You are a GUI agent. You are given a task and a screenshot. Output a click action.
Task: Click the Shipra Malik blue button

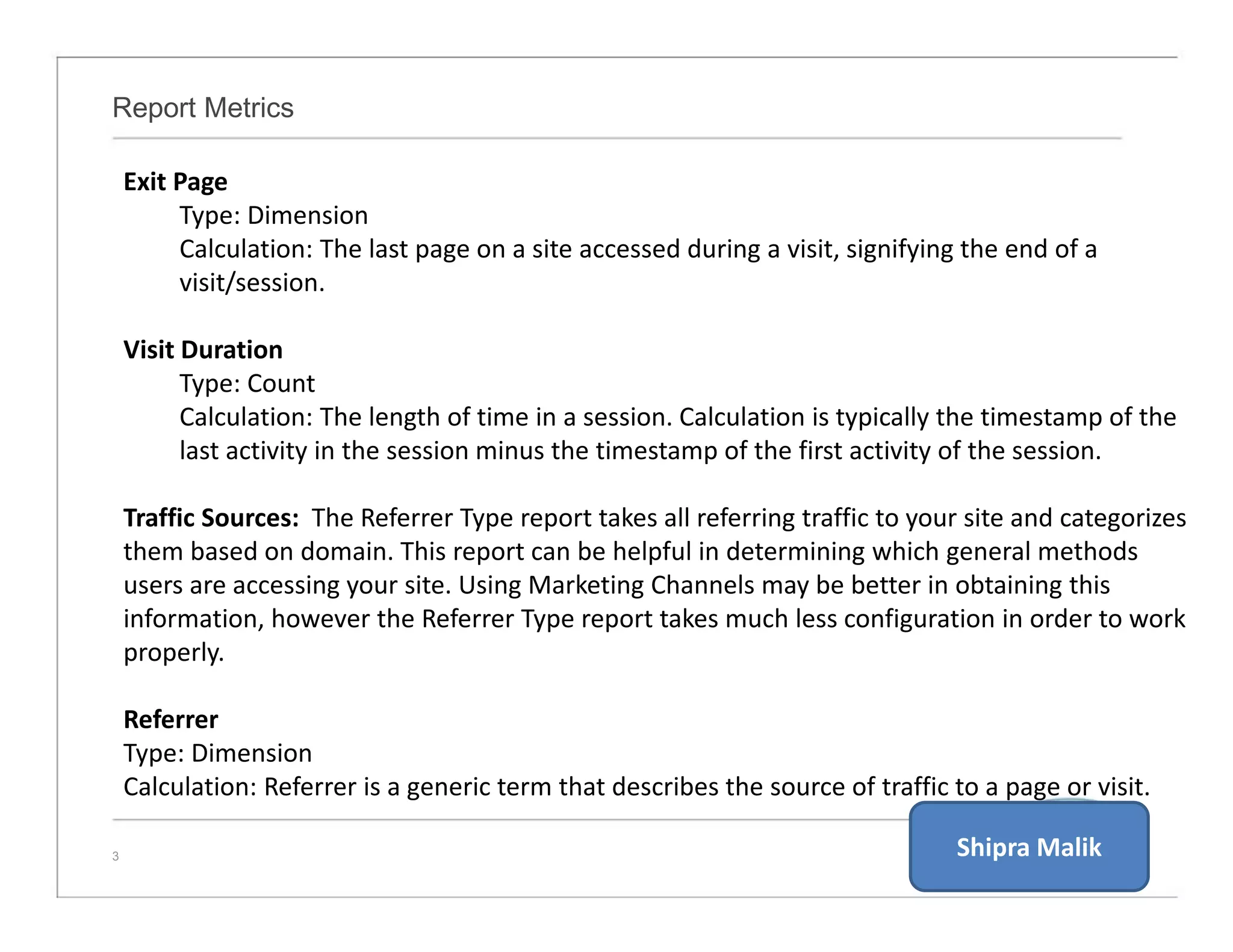(x=1029, y=847)
